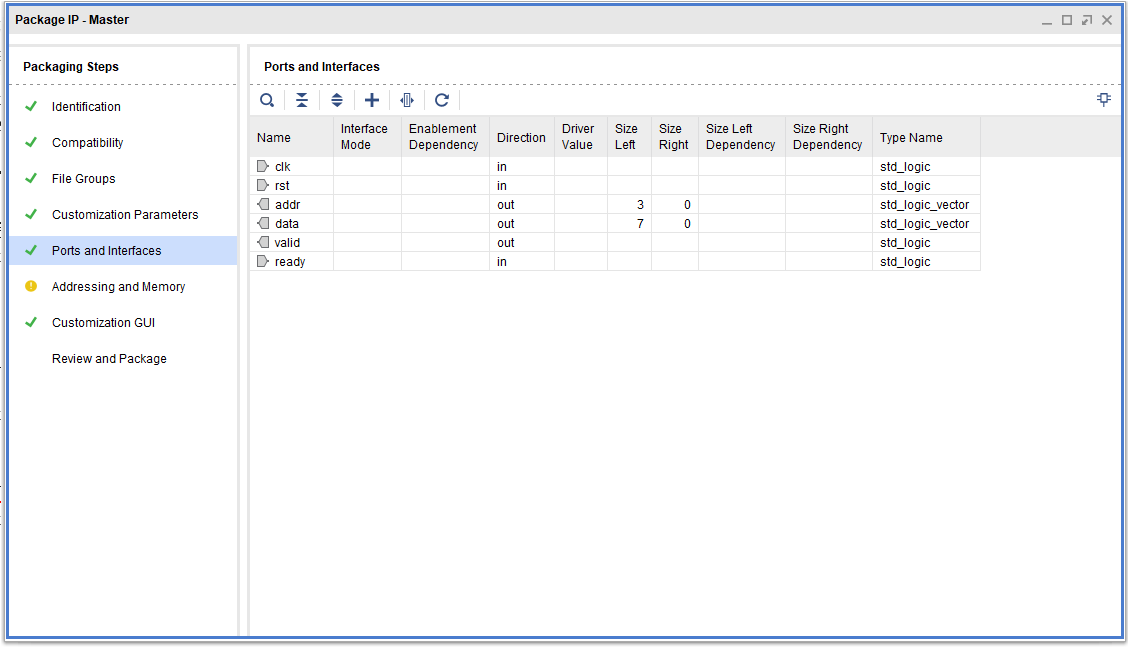Sort by the Direction column header
This screenshot has height=647, width=1128.
click(x=522, y=137)
